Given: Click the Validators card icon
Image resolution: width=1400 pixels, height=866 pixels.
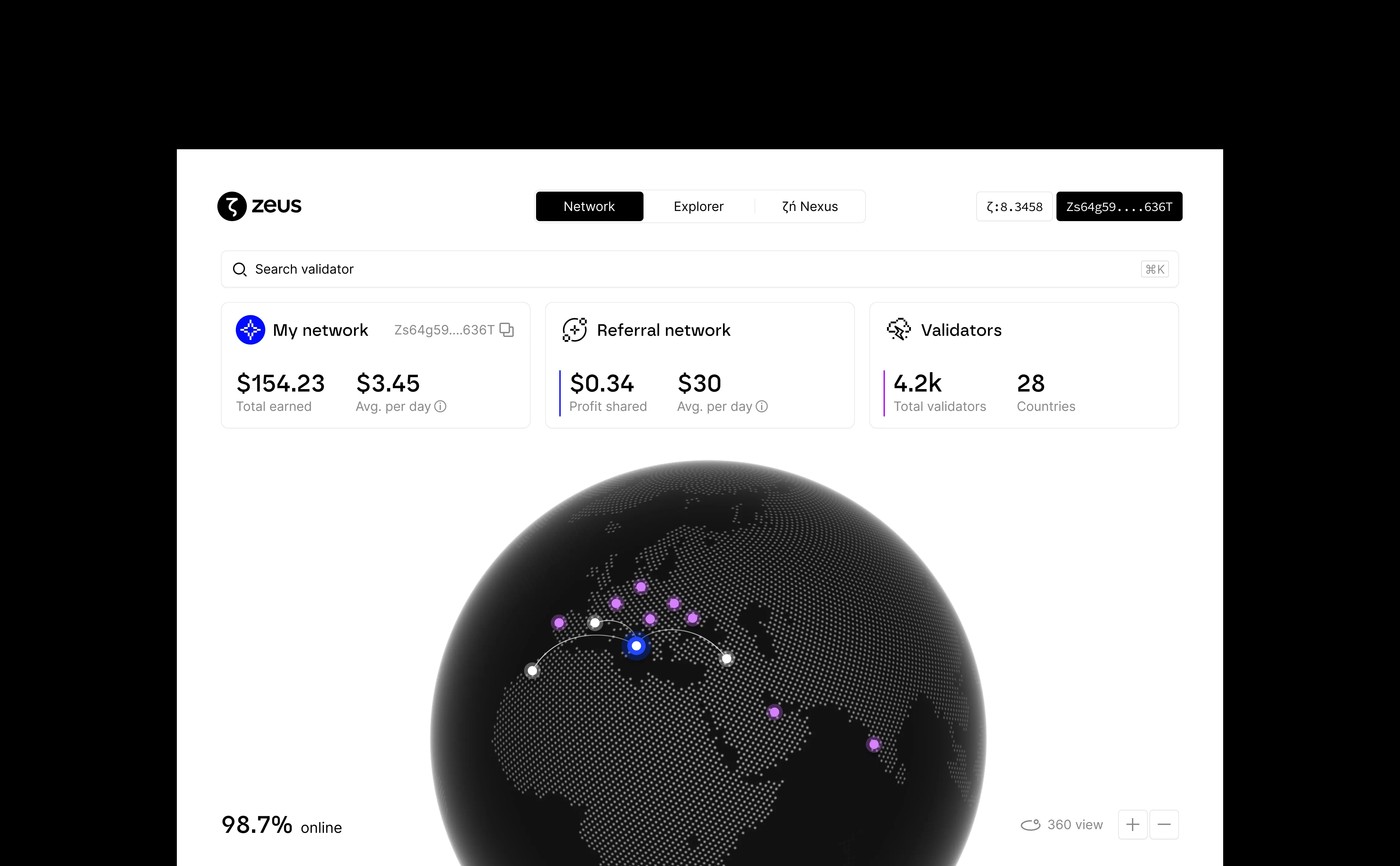Looking at the screenshot, I should (898, 330).
